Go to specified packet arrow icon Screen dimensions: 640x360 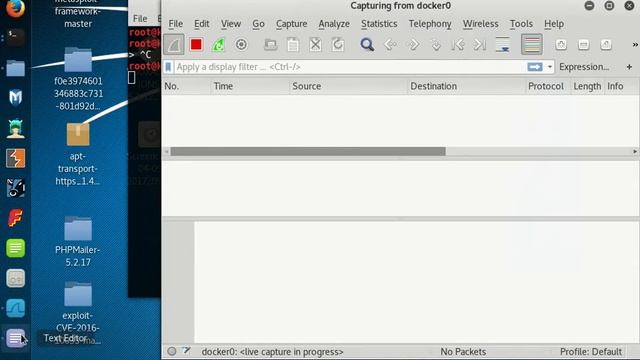coord(436,45)
